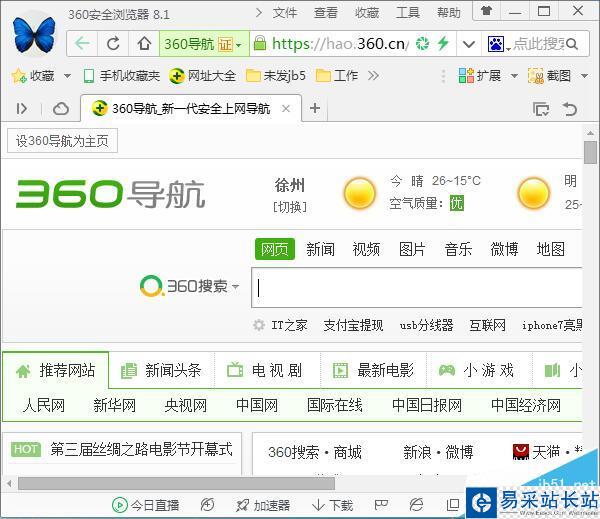This screenshot has height=519, width=600.
Task: Expand 360导航 certificate dropdown arrow
Action: coord(239,45)
